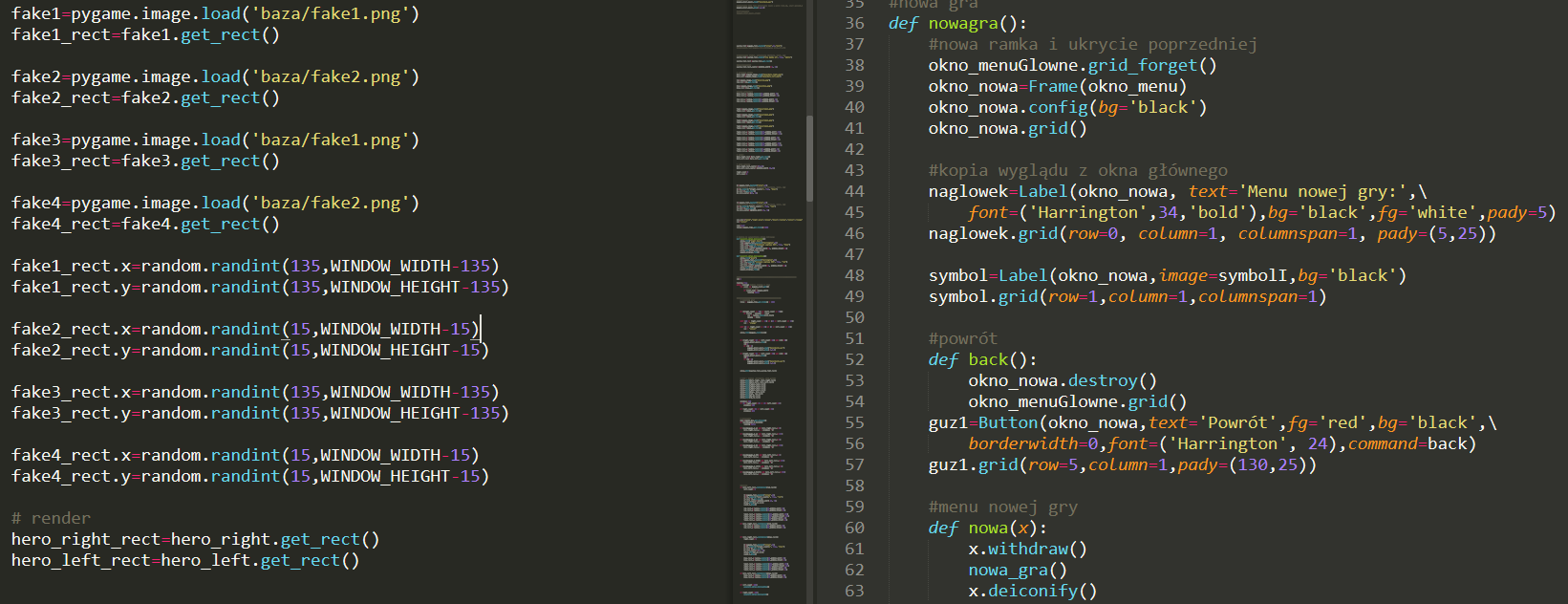Click the x.deiconify() call
This screenshot has width=1568, height=604.
(1032, 591)
